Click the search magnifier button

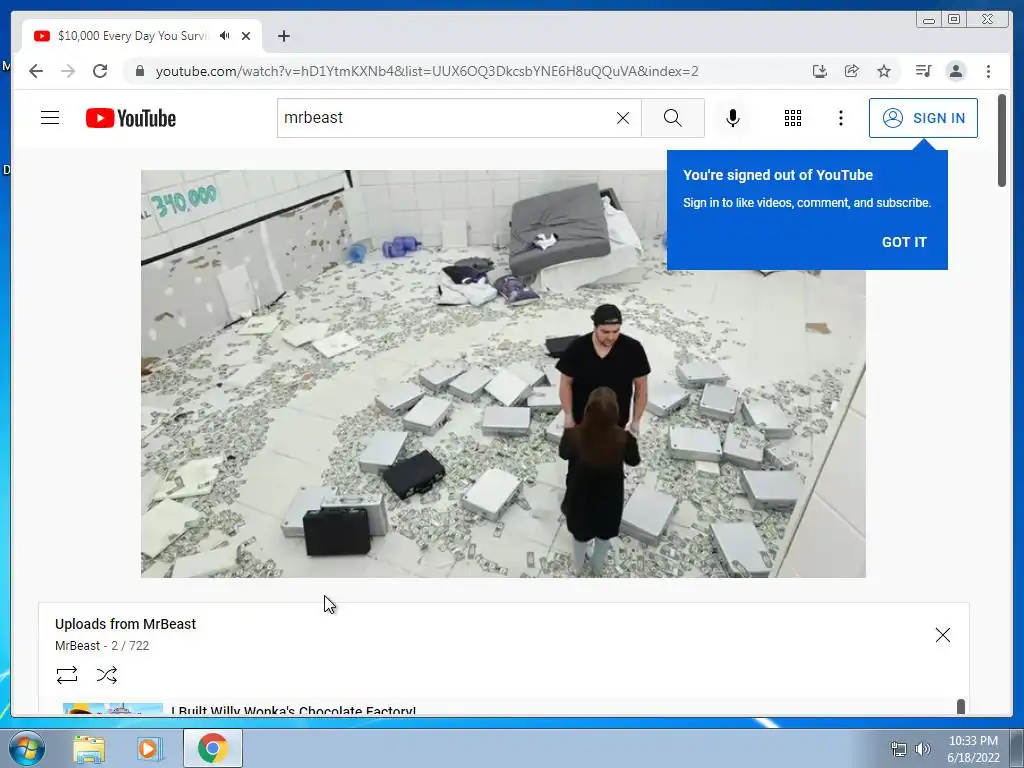(x=673, y=118)
